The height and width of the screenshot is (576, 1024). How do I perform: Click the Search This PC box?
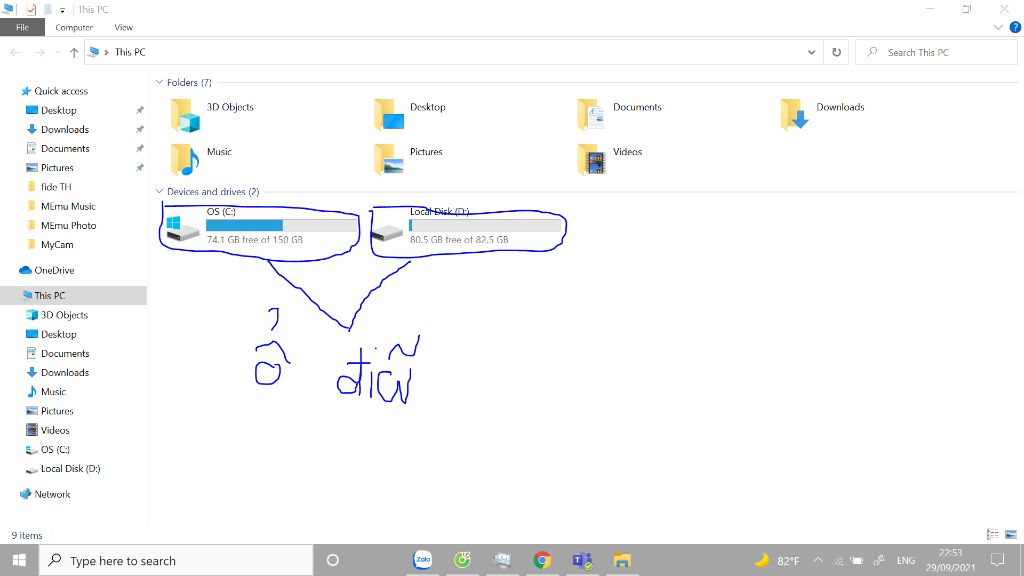pyautogui.click(x=936, y=52)
